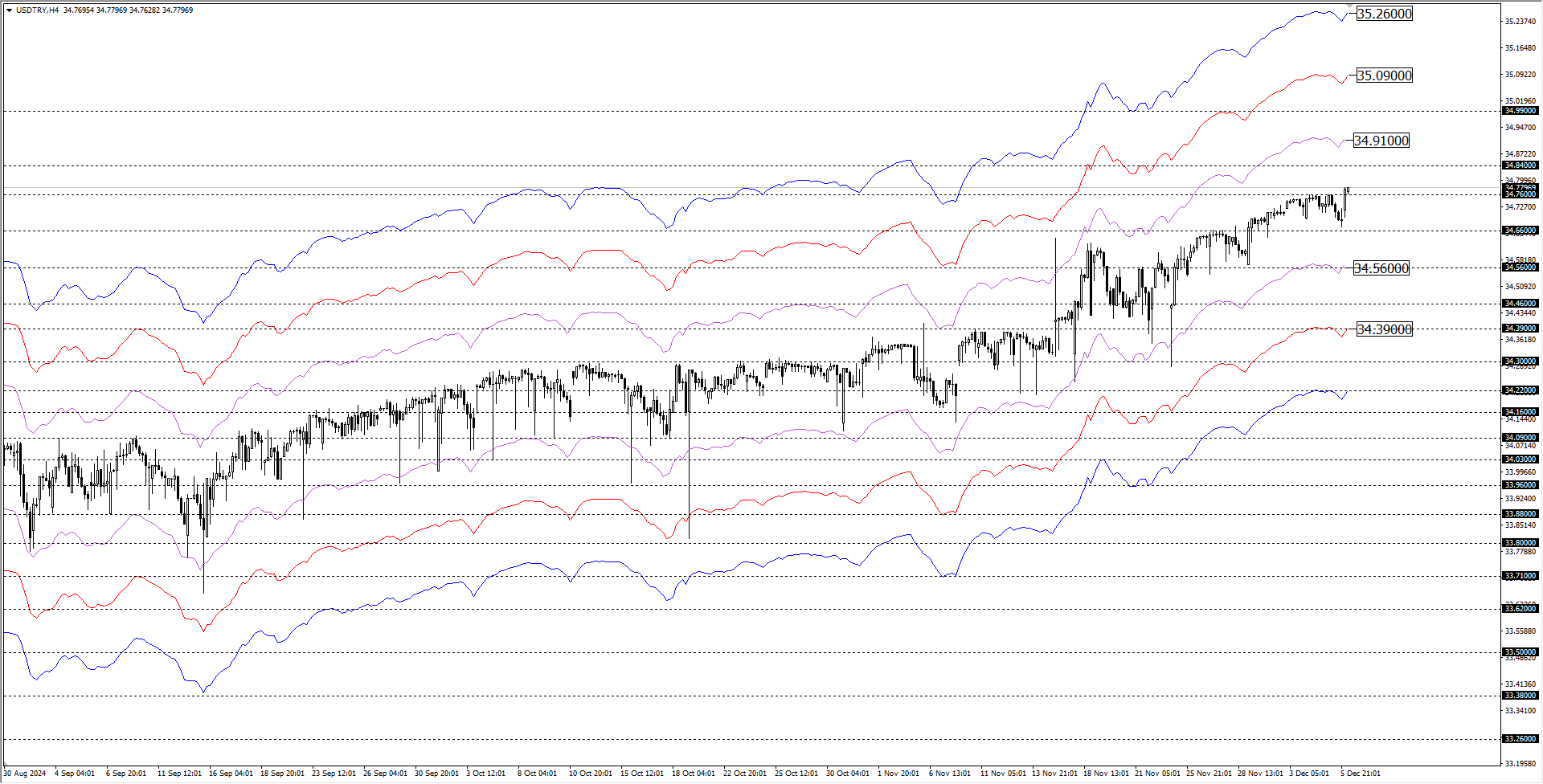Click the 34.94700 price scale value
The width and height of the screenshot is (1543, 784).
(1520, 128)
